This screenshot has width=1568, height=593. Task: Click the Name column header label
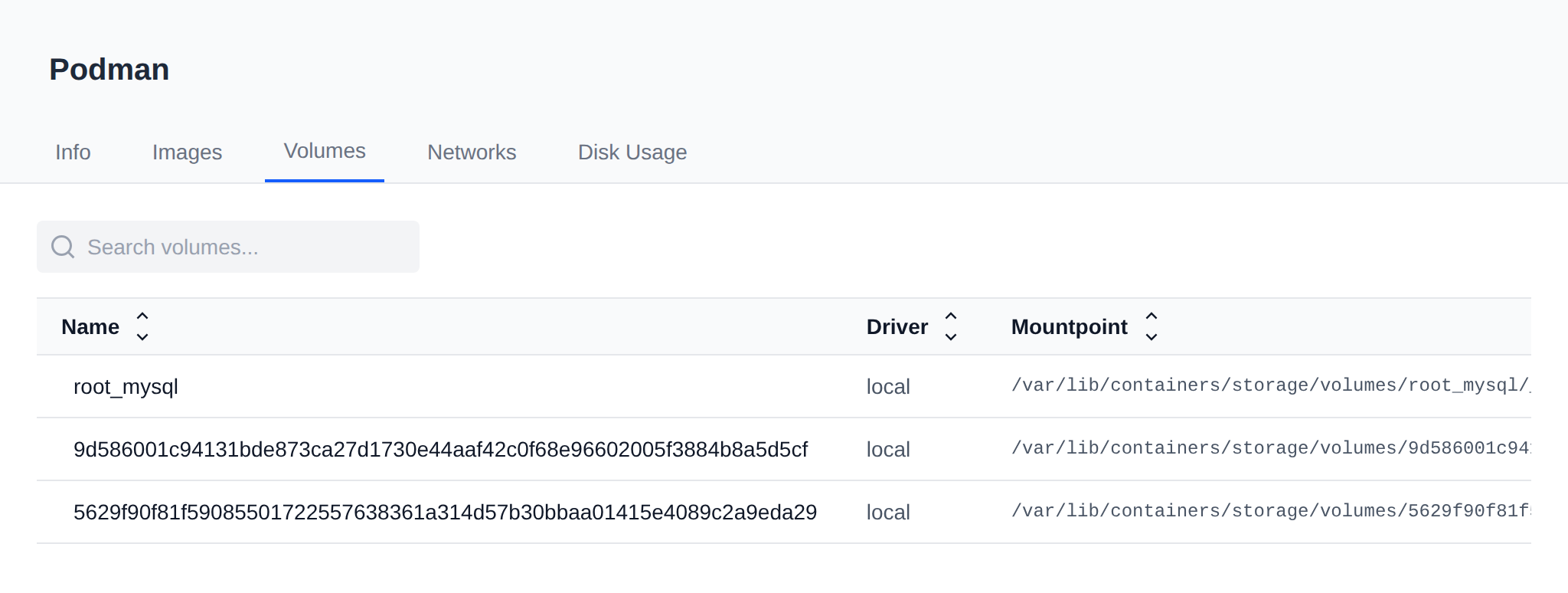(90, 327)
